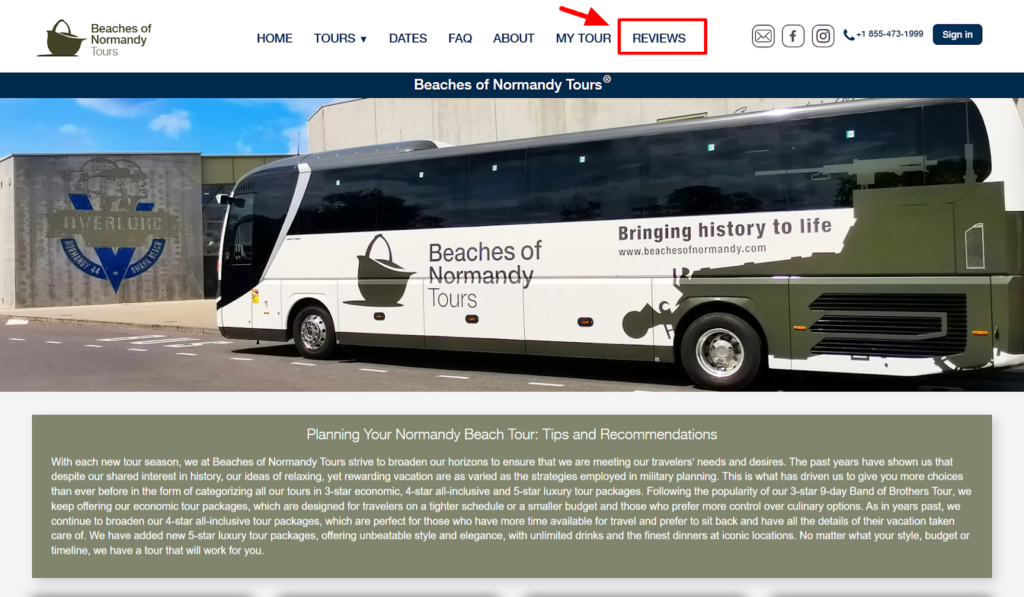Viewport: 1024px width, 597px height.
Task: Select the ABOUT menu item
Action: (513, 39)
